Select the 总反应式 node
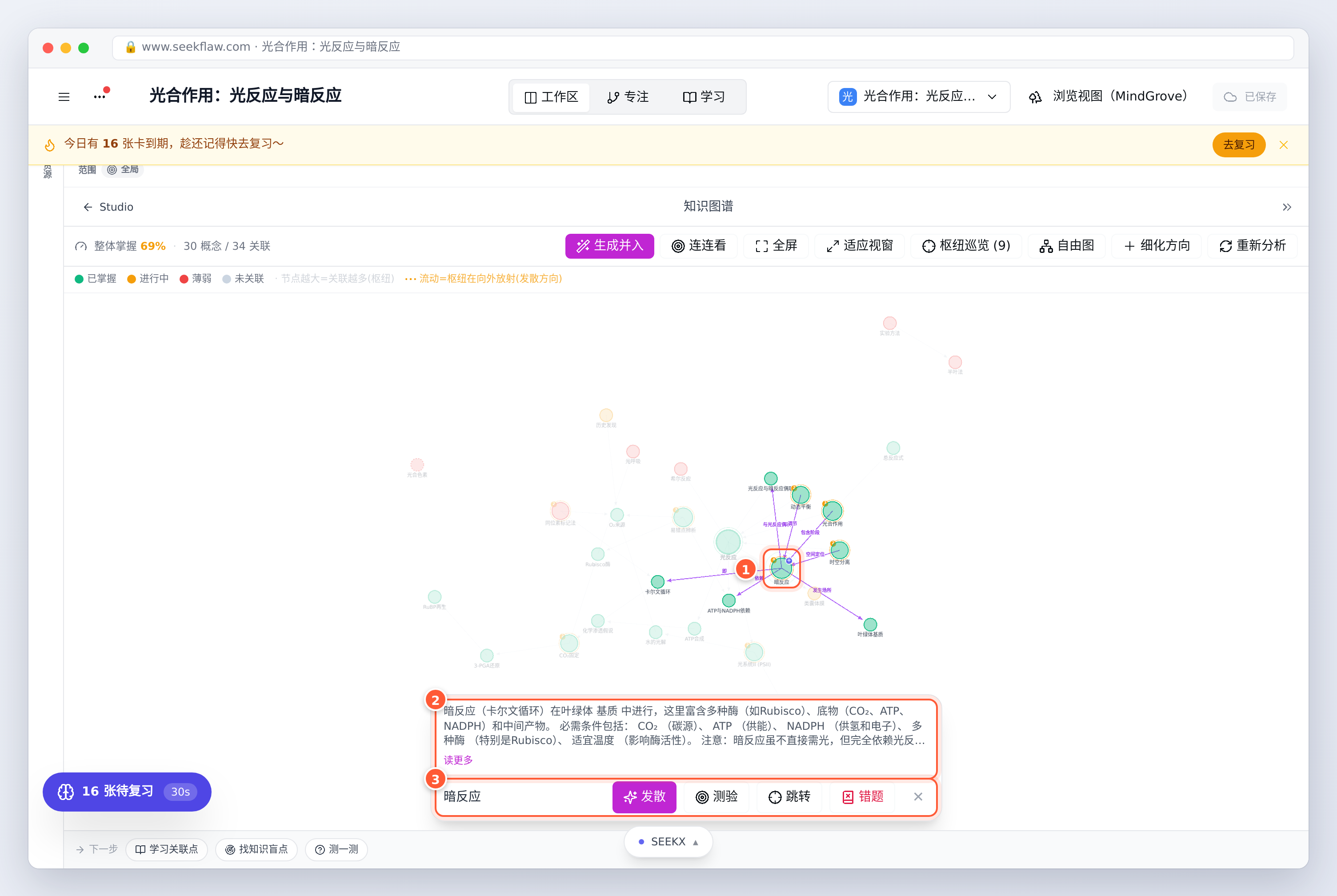The width and height of the screenshot is (1337, 896). click(893, 448)
